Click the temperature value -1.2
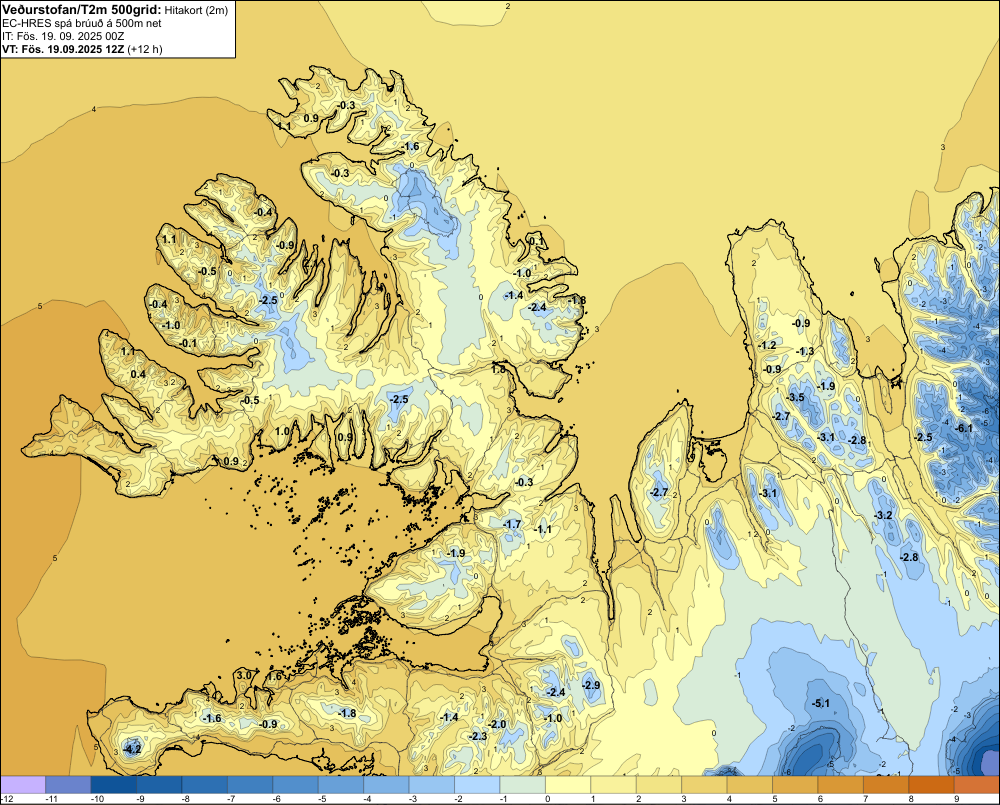Image resolution: width=1000 pixels, height=805 pixels. (x=767, y=345)
